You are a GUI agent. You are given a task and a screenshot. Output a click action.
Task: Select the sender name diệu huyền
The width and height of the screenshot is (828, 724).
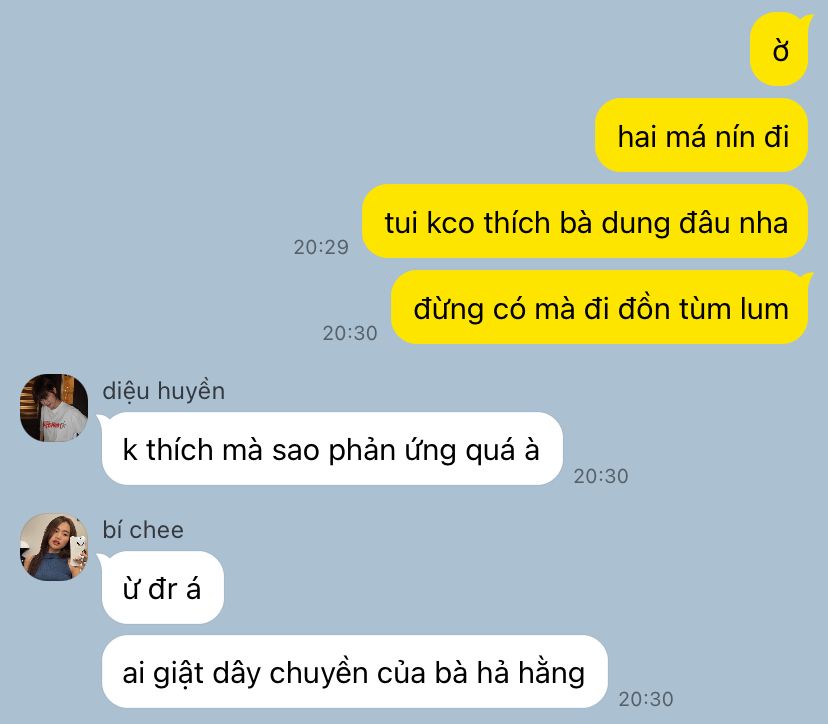click(164, 391)
